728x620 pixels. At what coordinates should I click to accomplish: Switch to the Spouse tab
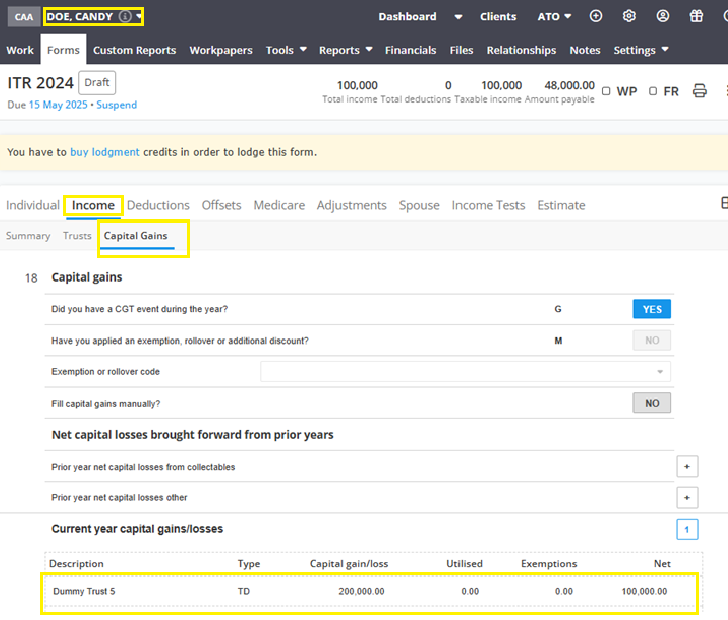coord(419,205)
